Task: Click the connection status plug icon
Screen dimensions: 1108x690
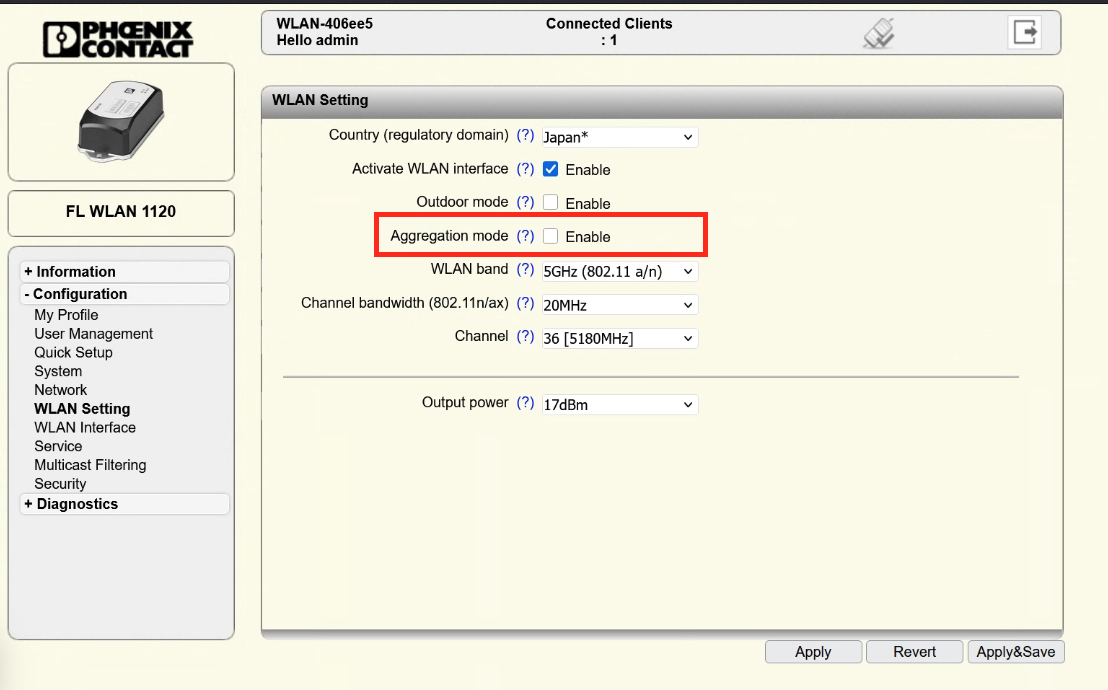Action: [x=878, y=34]
